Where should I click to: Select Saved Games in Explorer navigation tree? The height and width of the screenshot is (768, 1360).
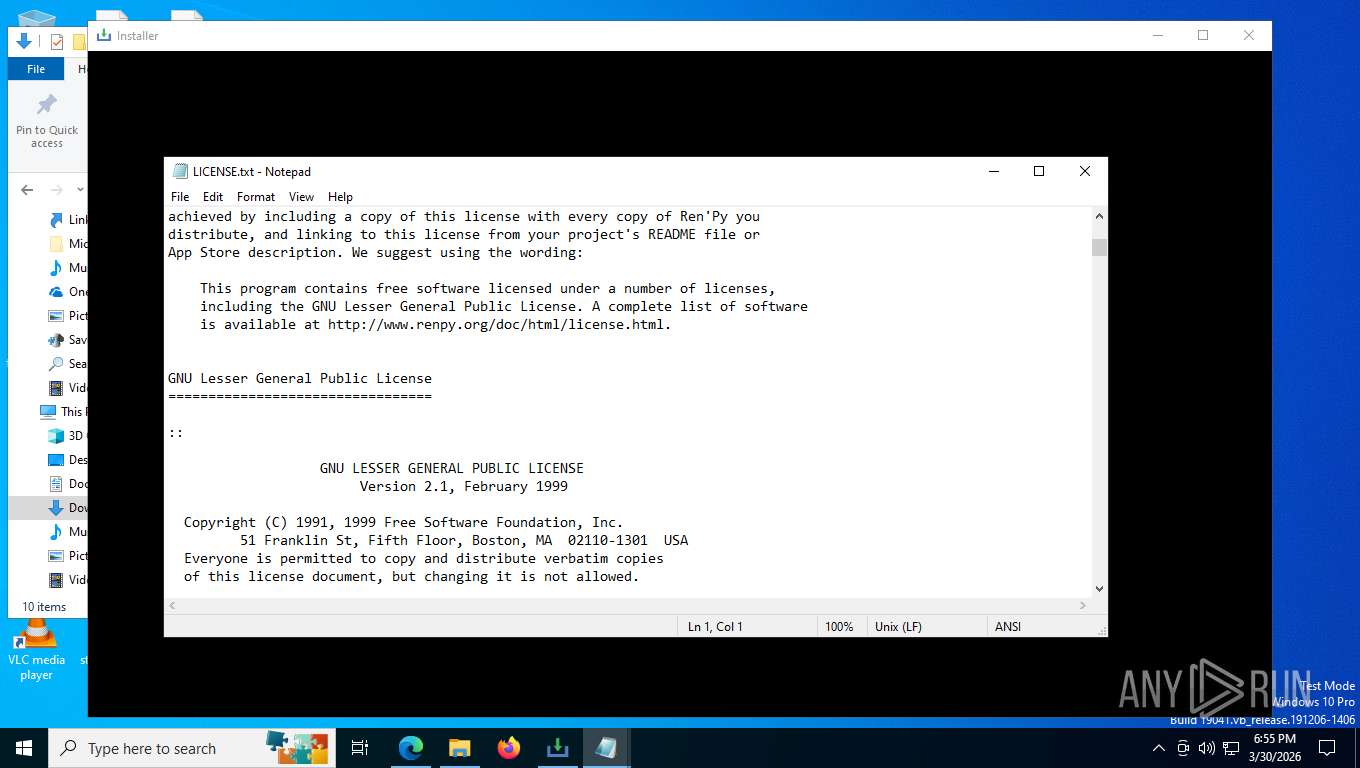(x=68, y=340)
